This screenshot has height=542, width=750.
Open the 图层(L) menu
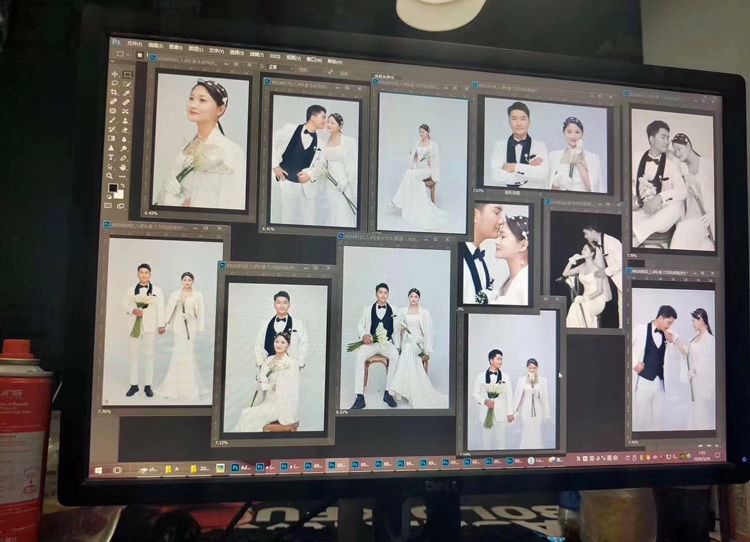pos(196,49)
